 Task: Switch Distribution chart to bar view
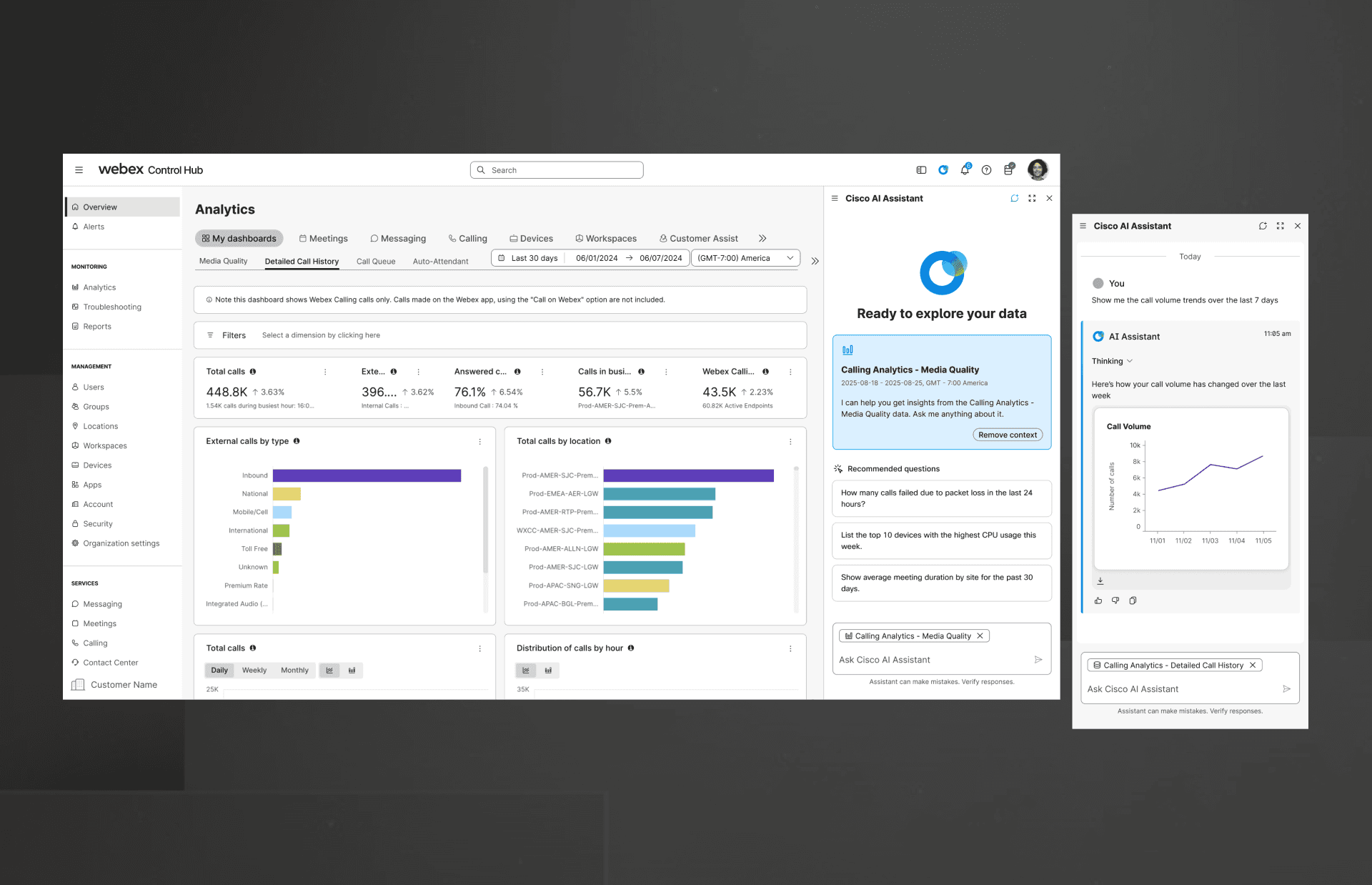(548, 671)
